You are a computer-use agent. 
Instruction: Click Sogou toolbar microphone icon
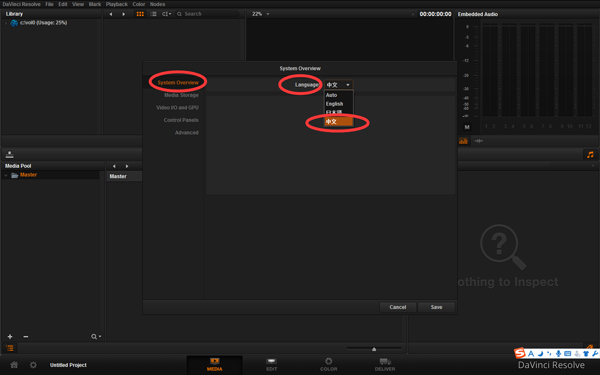click(558, 354)
